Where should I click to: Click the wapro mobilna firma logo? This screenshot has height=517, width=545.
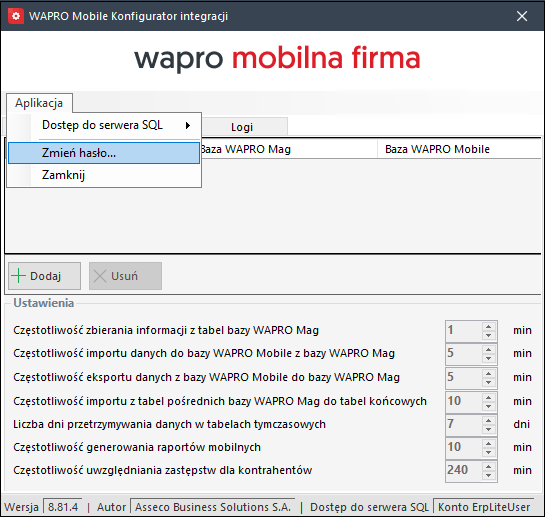[x=277, y=58]
